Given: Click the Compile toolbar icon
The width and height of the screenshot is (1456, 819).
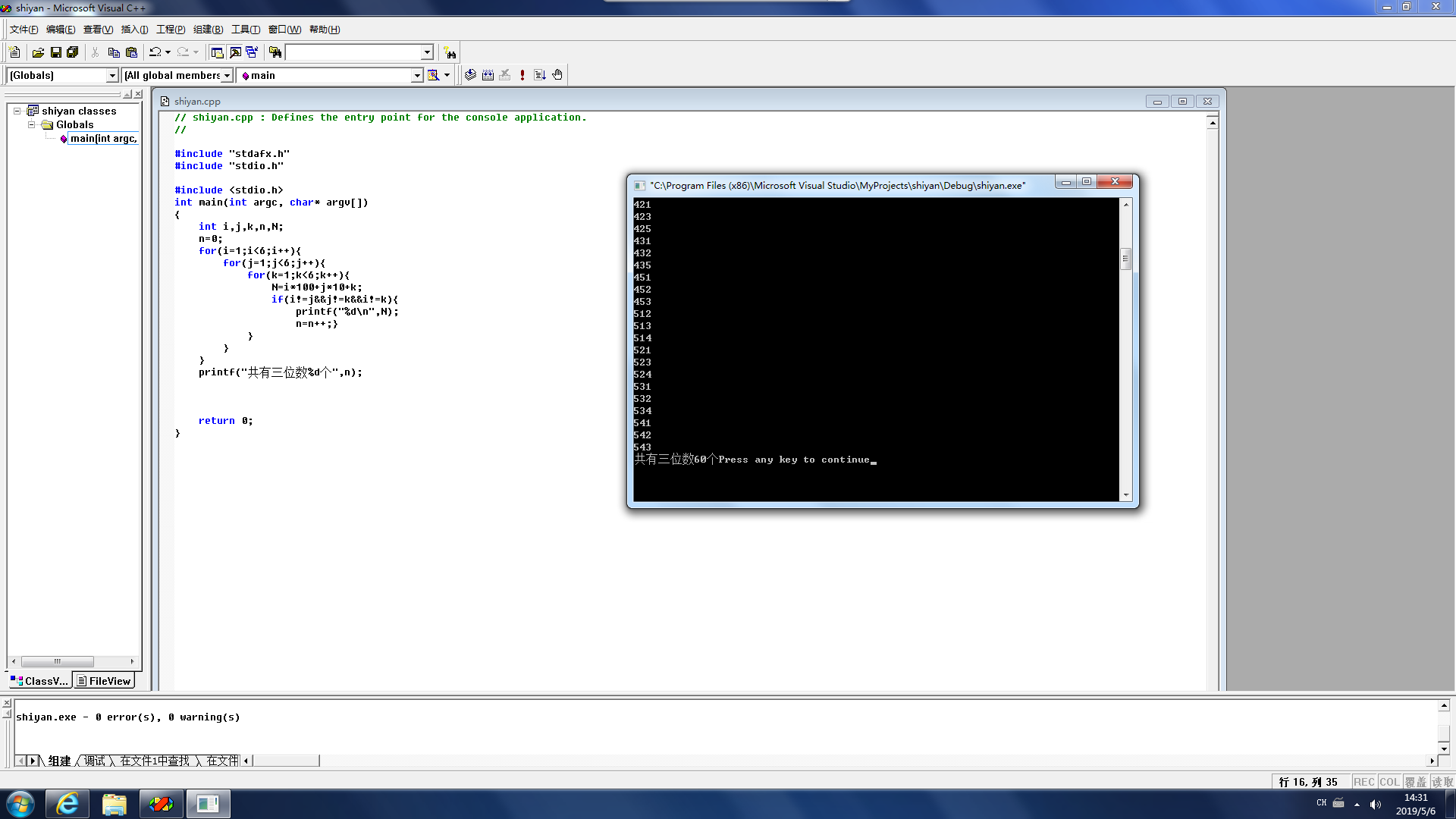Looking at the screenshot, I should [x=470, y=75].
